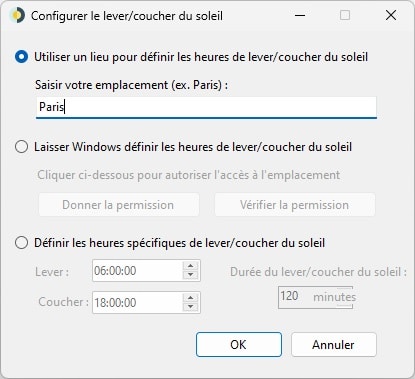The width and height of the screenshot is (415, 379).
Task: Select 'Laisser Windows définir' radio option
Action: point(21,147)
